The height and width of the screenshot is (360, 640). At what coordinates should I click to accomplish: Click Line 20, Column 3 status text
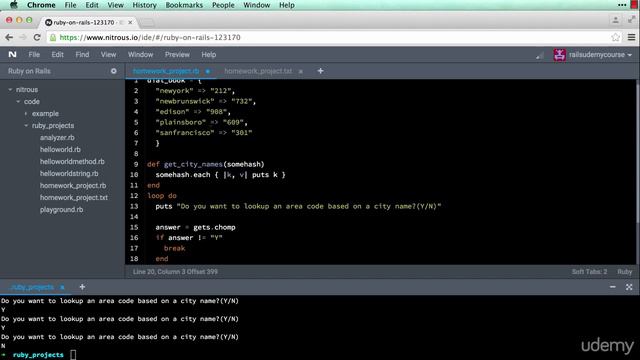pos(175,271)
